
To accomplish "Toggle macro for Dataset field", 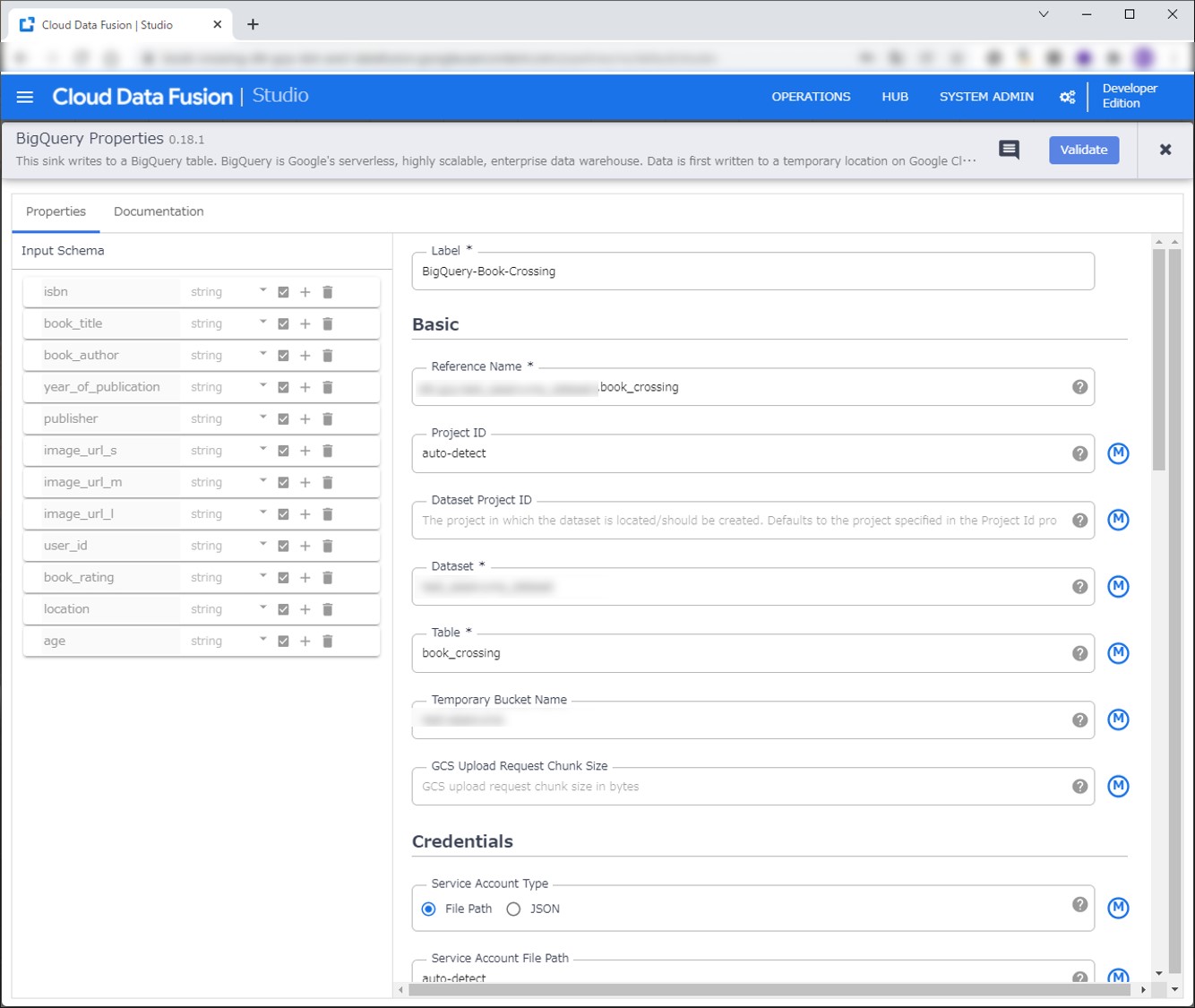I will tap(1118, 586).
